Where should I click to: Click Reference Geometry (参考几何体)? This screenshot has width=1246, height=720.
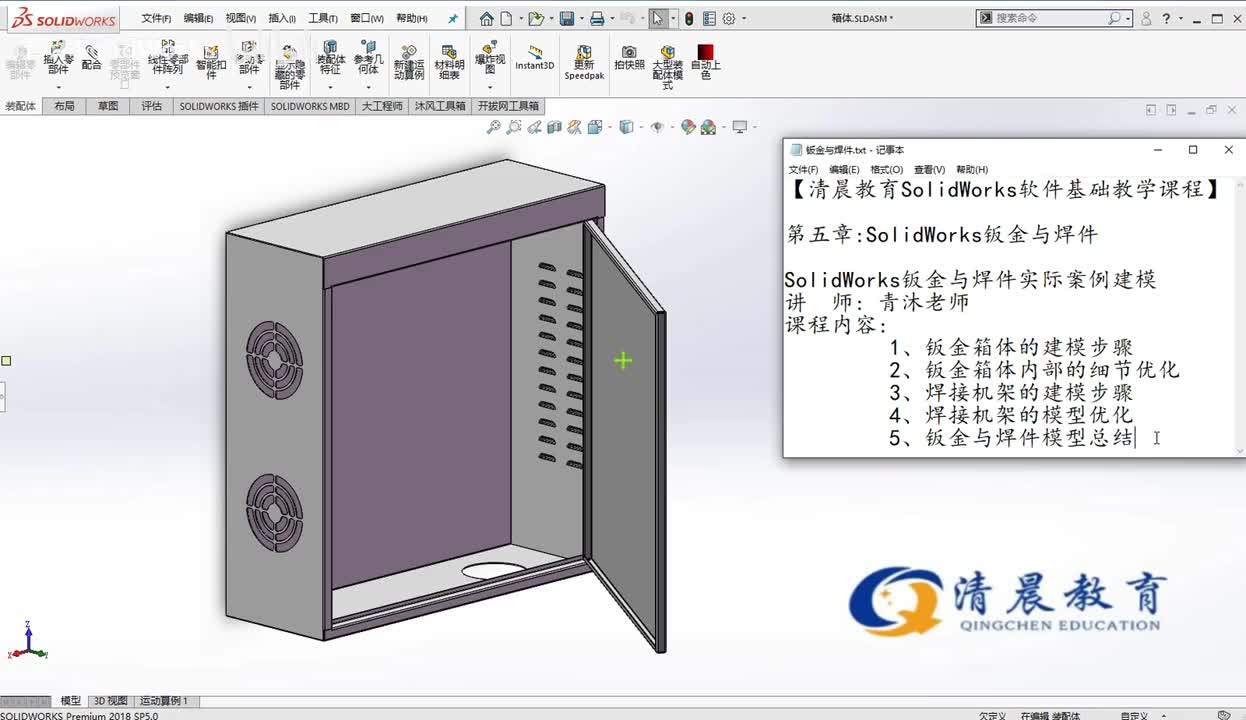point(368,58)
